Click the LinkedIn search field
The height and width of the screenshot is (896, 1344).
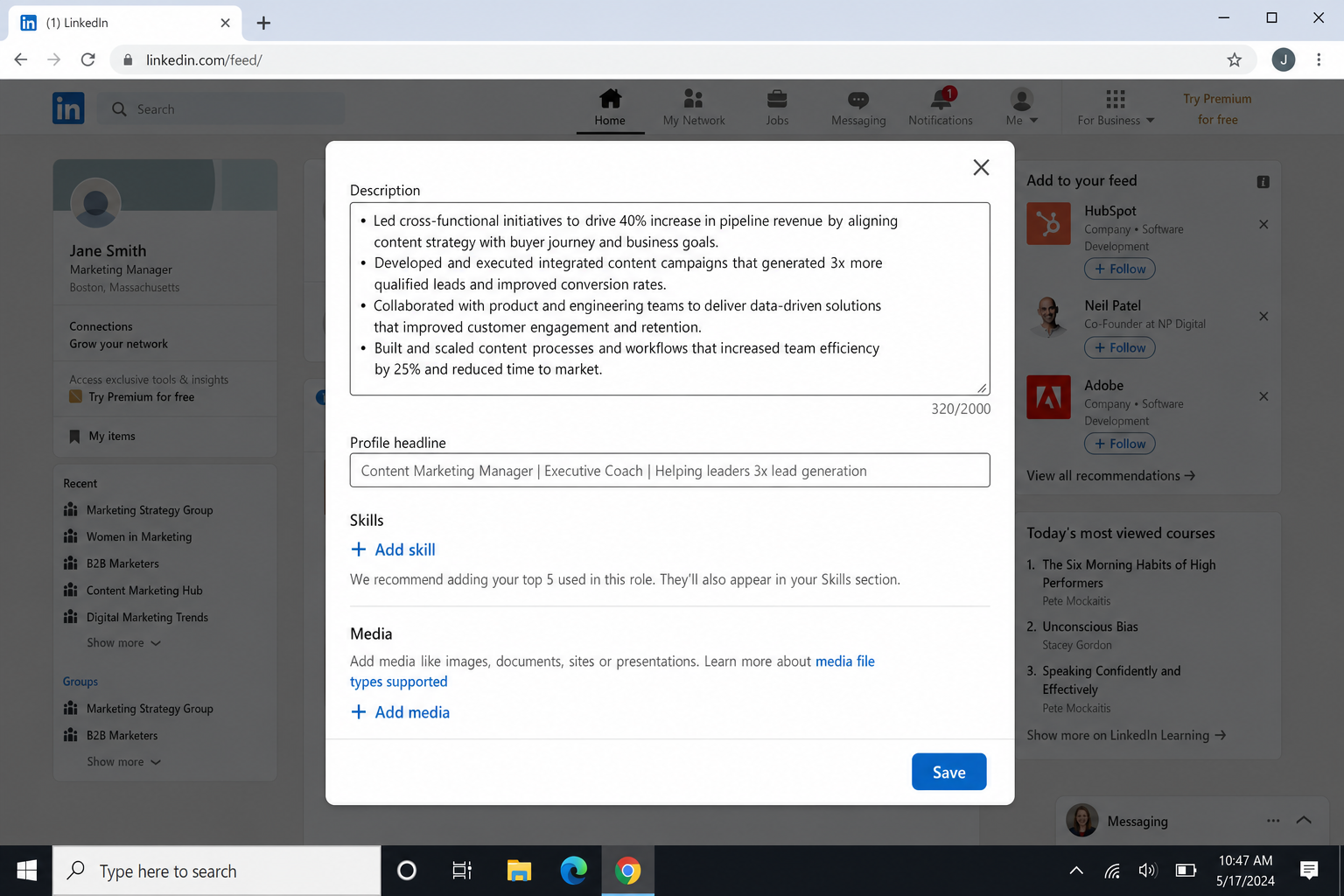click(x=221, y=109)
